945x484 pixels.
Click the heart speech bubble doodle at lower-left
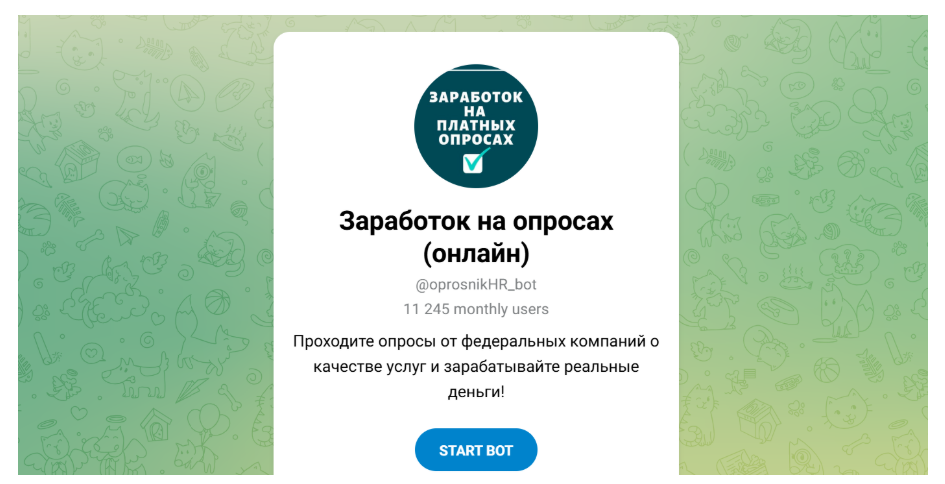92,351
